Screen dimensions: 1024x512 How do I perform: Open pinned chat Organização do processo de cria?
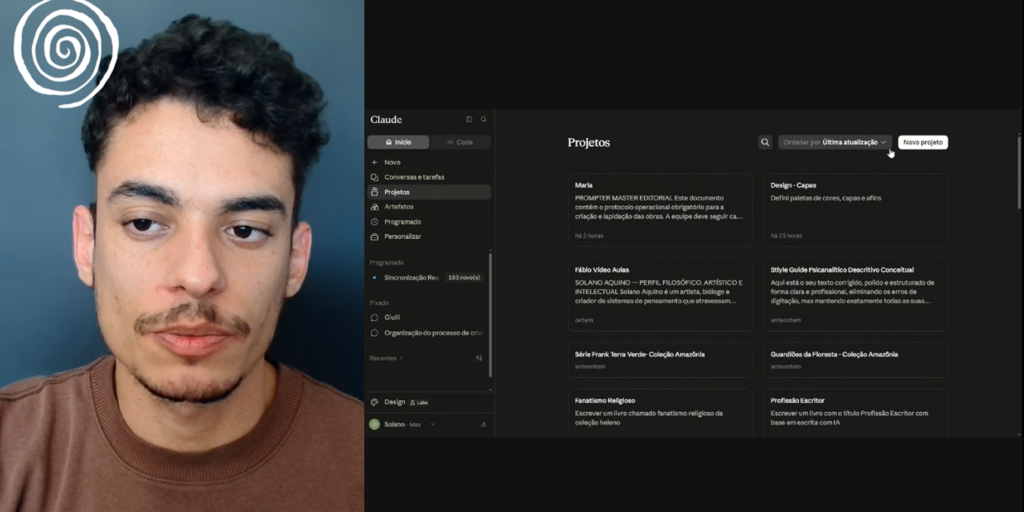(x=427, y=332)
